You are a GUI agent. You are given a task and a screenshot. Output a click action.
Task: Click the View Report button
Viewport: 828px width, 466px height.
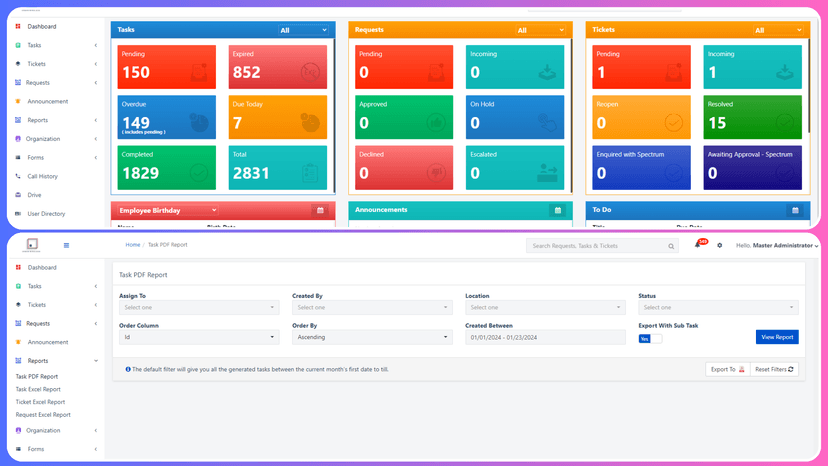pos(777,337)
